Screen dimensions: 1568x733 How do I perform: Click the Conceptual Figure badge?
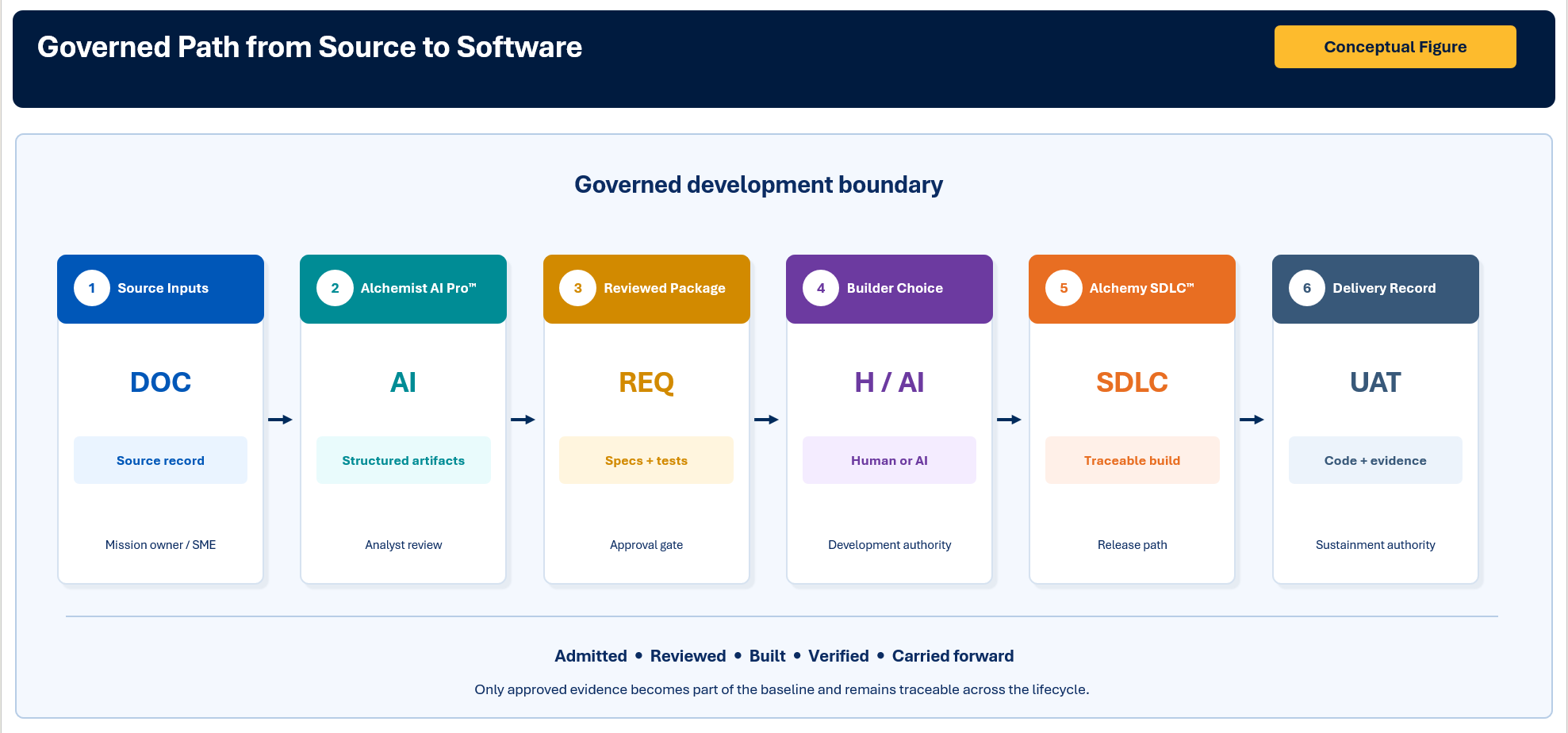[x=1395, y=47]
